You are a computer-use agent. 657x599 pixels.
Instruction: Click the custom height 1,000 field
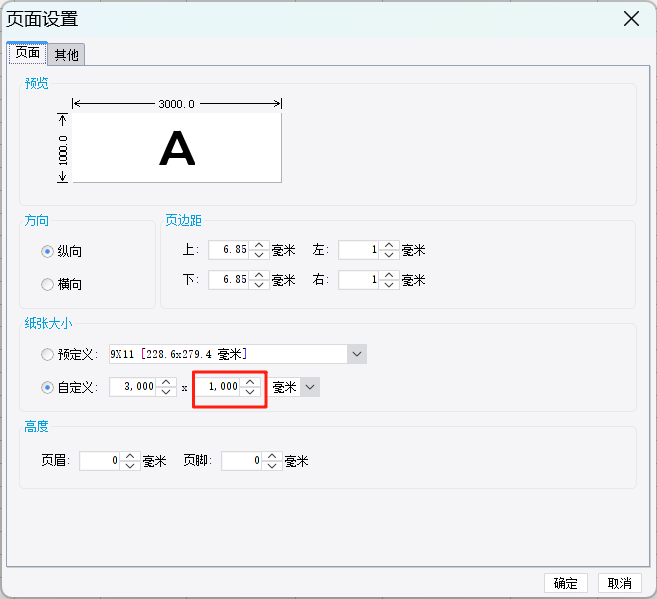point(218,387)
